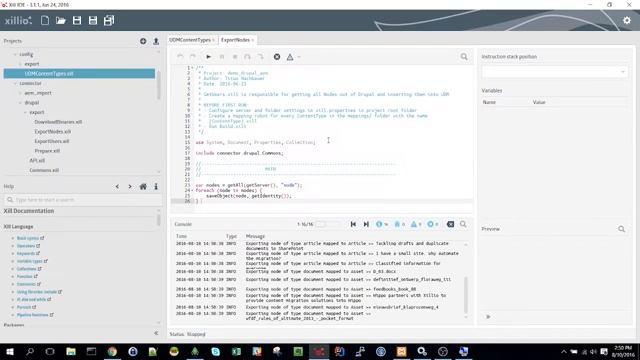
Task: Switch to the ExportNodes tab
Action: (x=235, y=40)
